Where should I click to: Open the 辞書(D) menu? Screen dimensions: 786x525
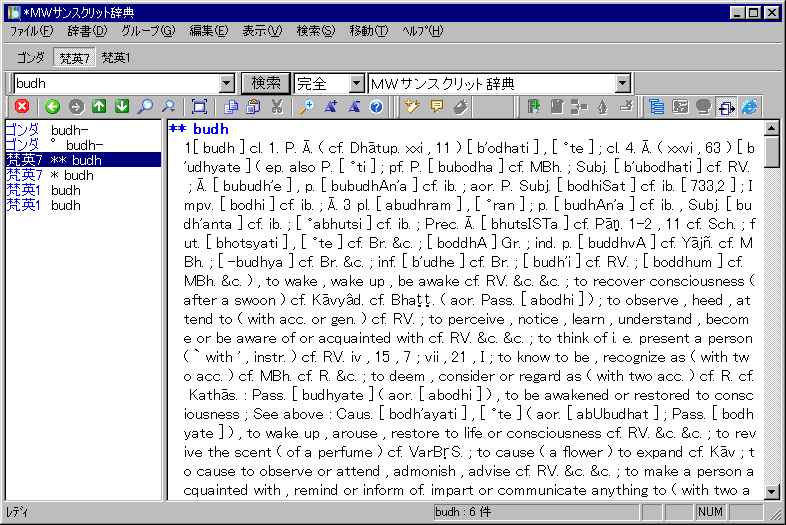(x=87, y=31)
